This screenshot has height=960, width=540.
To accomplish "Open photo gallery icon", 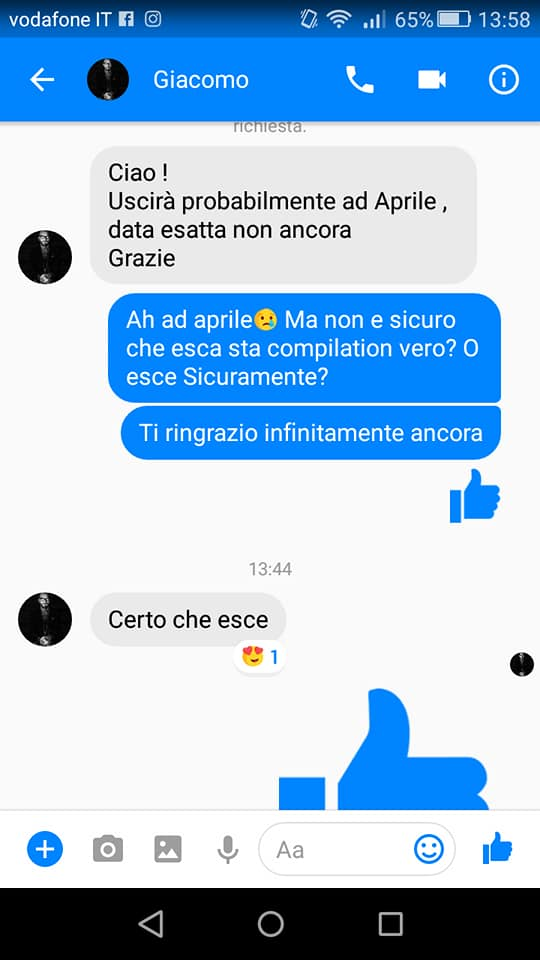I will 168,849.
